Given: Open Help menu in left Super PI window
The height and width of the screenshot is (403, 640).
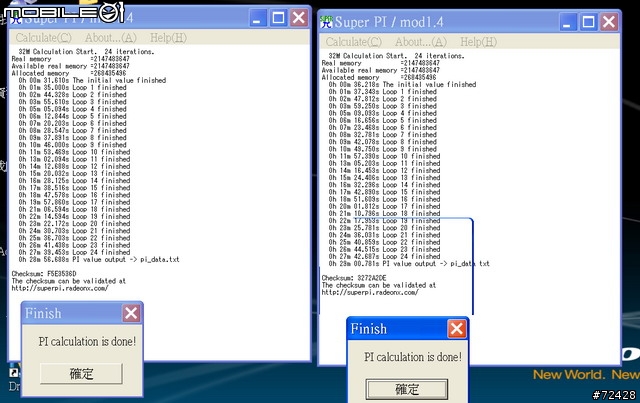Looking at the screenshot, I should pos(168,38).
